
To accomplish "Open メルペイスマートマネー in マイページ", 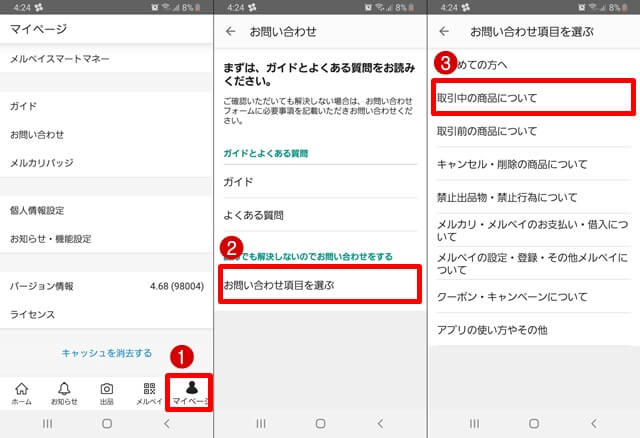I will point(106,59).
